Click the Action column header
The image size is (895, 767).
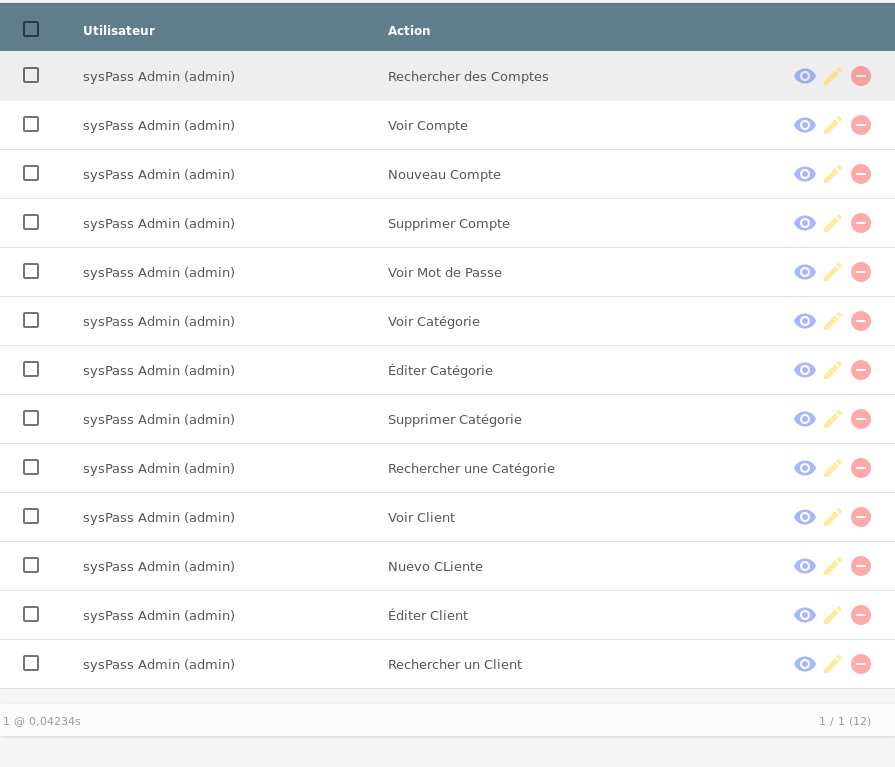click(x=409, y=31)
